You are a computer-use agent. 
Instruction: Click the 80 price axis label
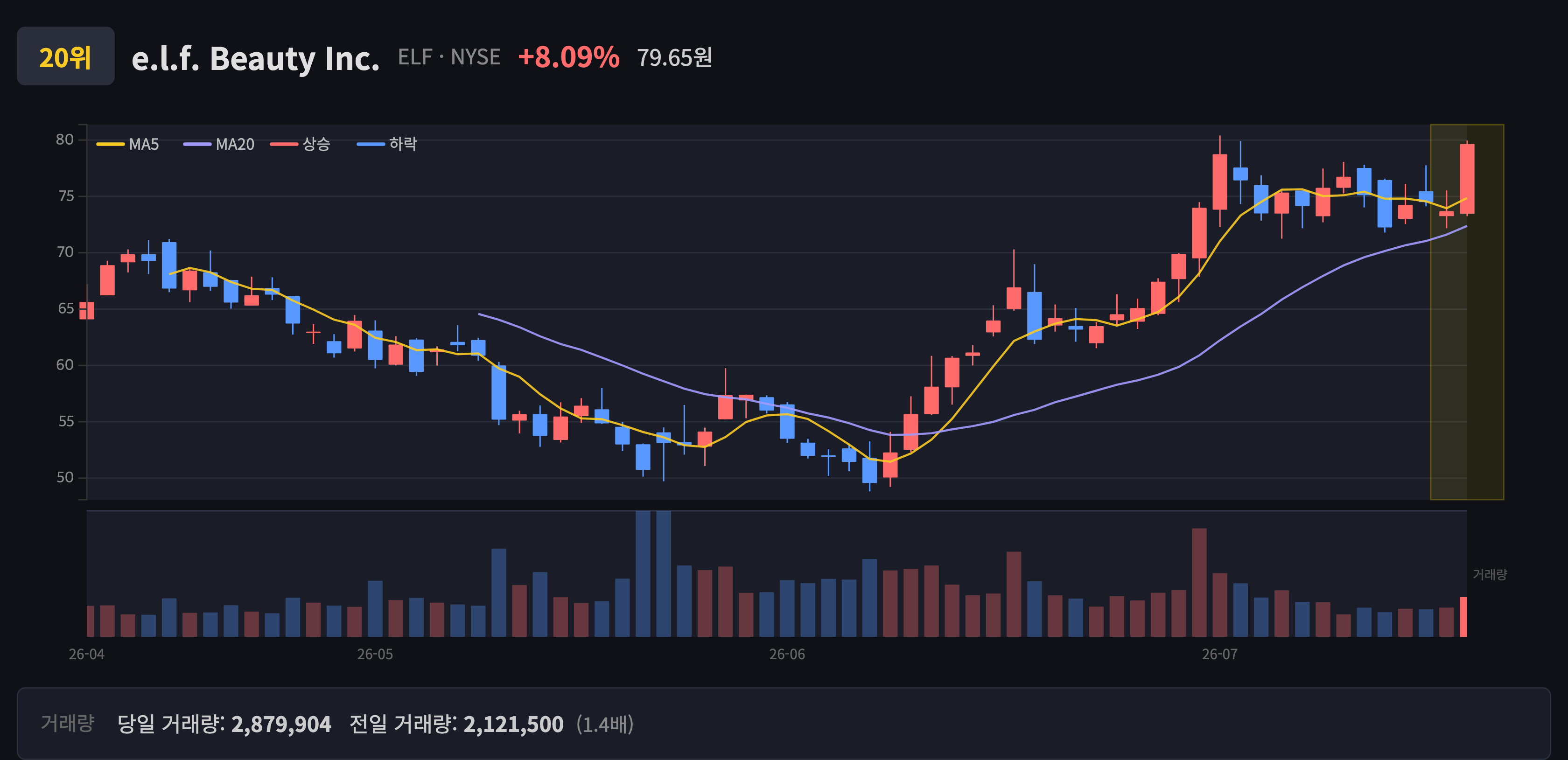pyautogui.click(x=64, y=140)
